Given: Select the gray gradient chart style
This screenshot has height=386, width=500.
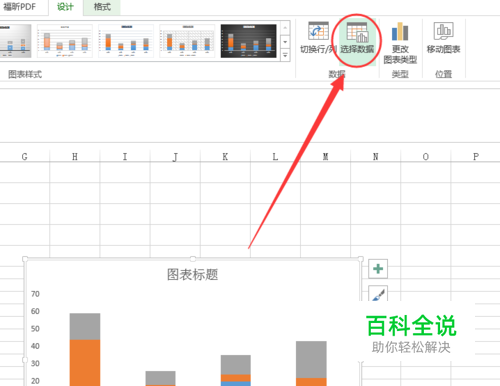Looking at the screenshot, I should pyautogui.click(x=15, y=41).
